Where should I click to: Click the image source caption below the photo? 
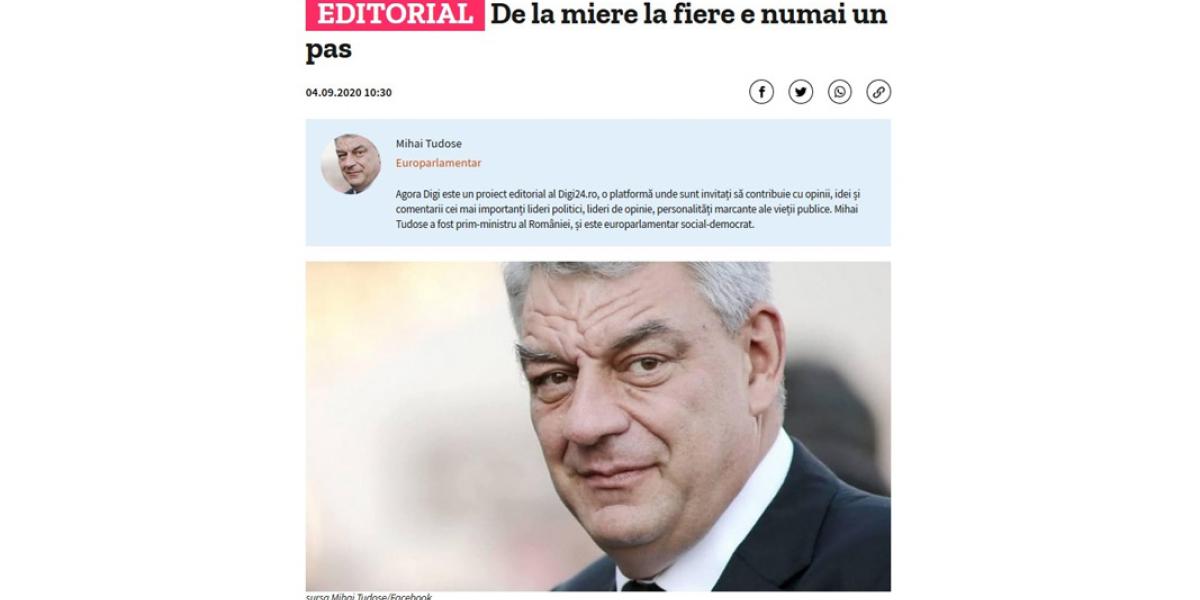(369, 596)
